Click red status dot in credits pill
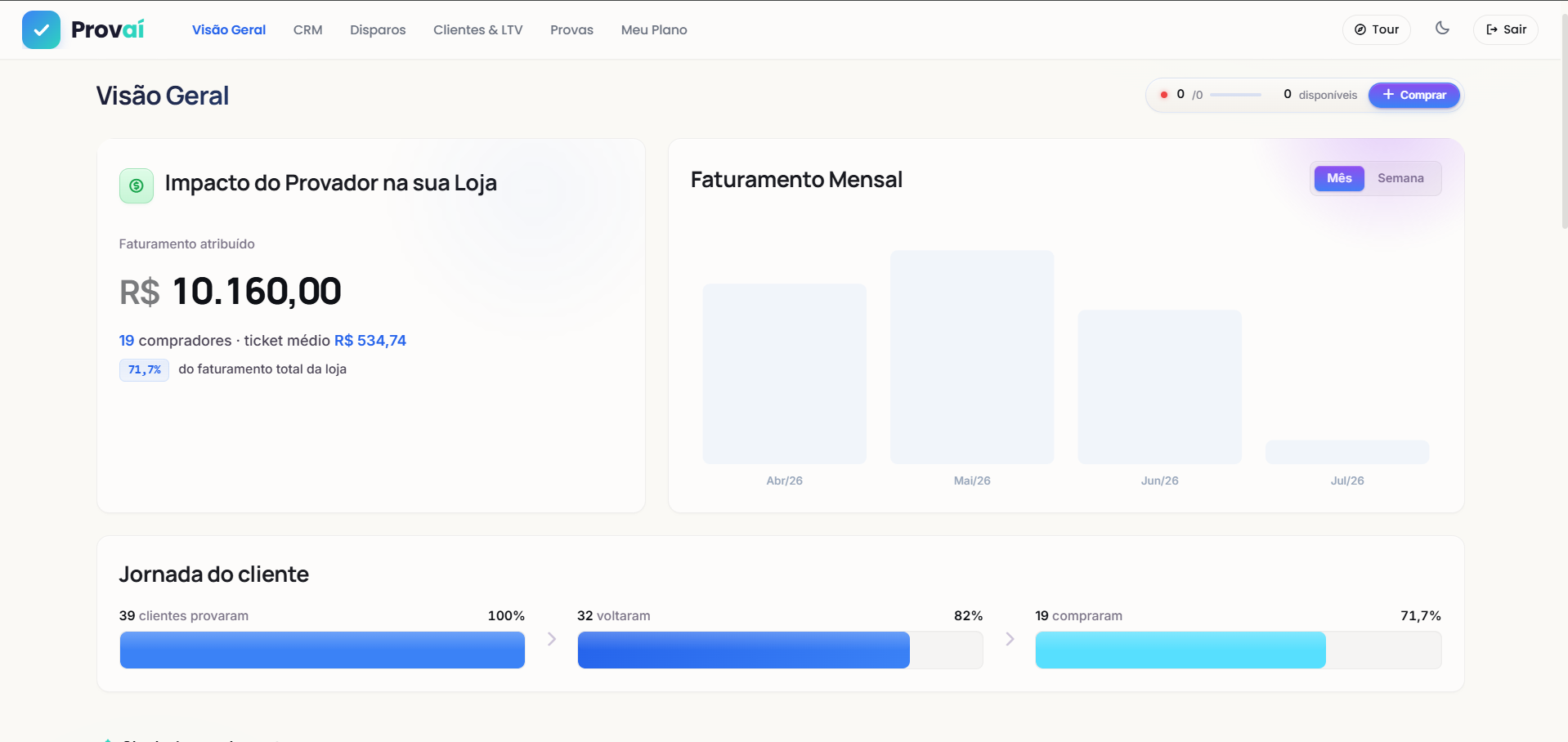 click(1164, 95)
